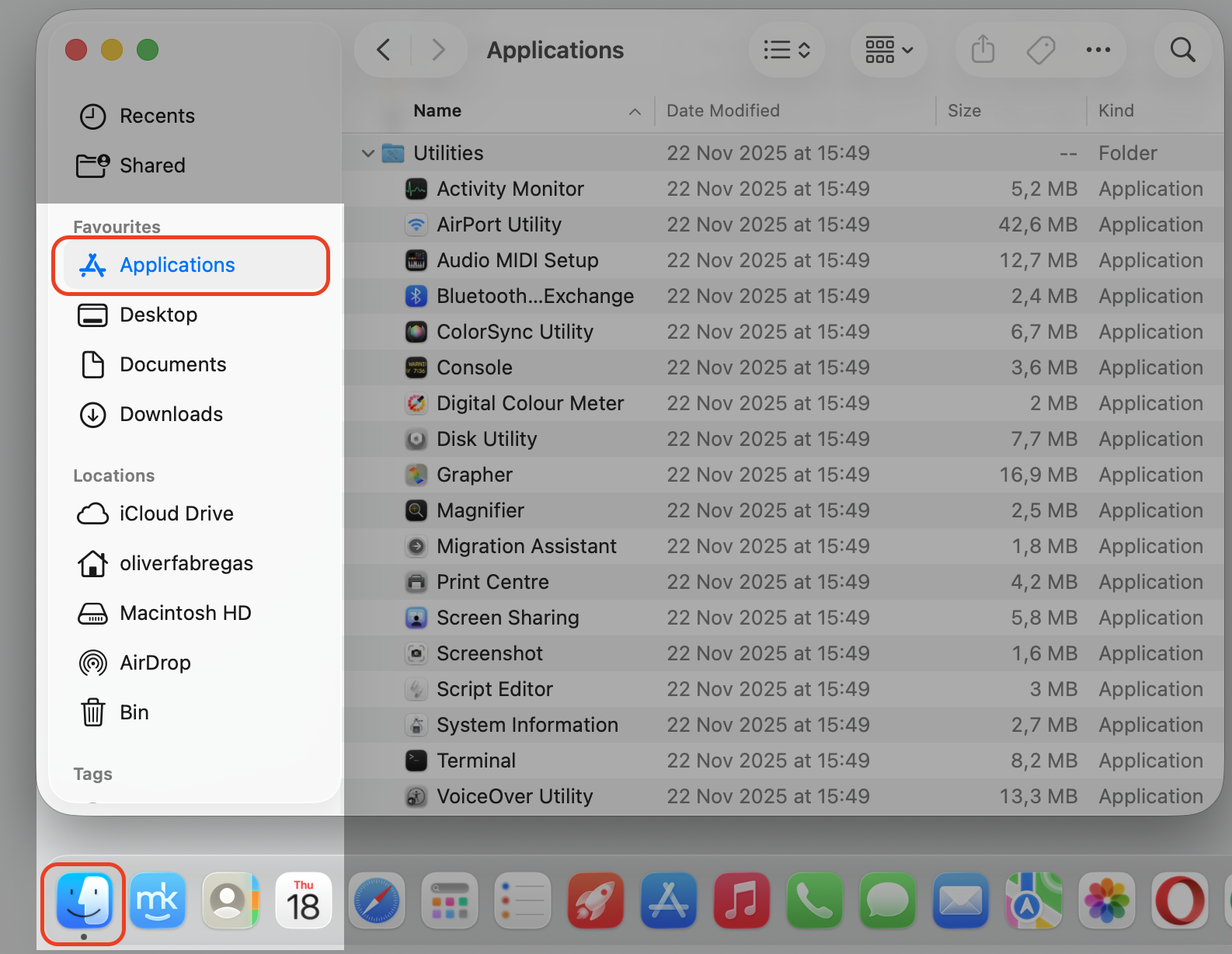Sort by Kind column header
The image size is (1232, 954).
(x=1156, y=110)
